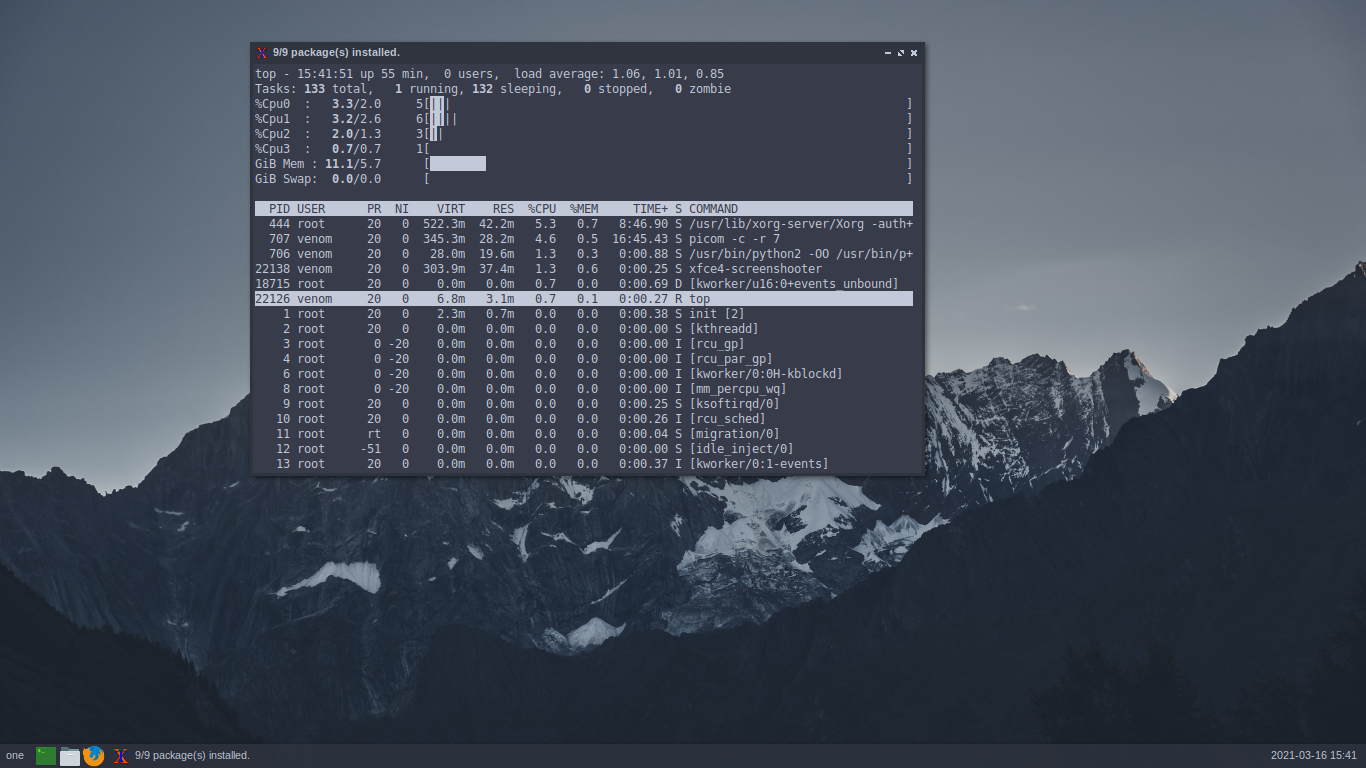
Task: Select the [ksoftirqd/0] process row
Action: [584, 404]
